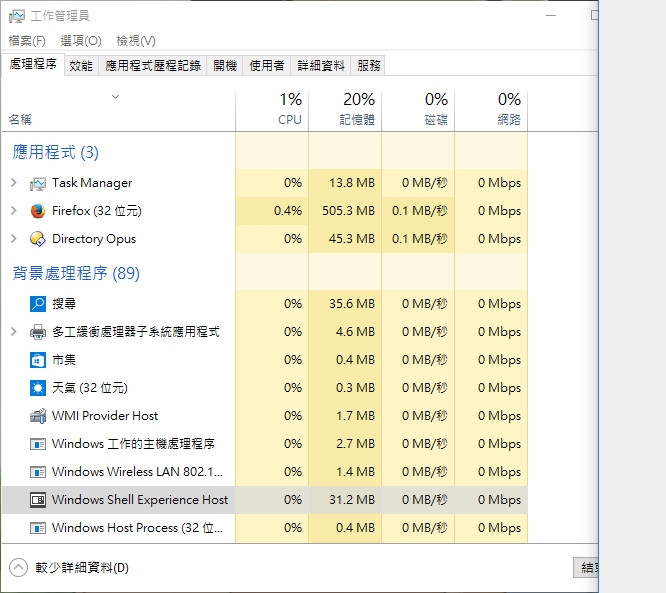The image size is (666, 593).
Task: Open the 選項(O) menu
Action: [x=81, y=41]
